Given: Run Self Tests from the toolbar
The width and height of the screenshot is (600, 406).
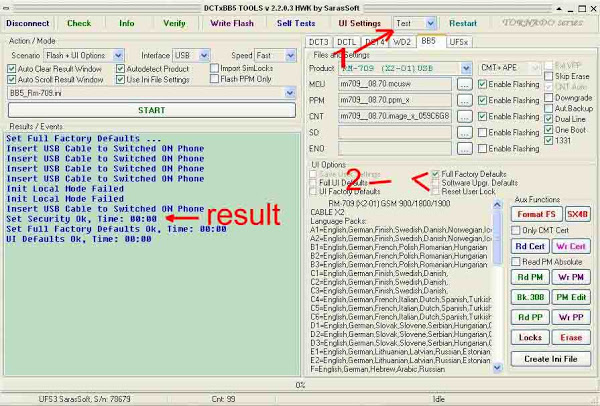Looking at the screenshot, I should [x=296, y=23].
